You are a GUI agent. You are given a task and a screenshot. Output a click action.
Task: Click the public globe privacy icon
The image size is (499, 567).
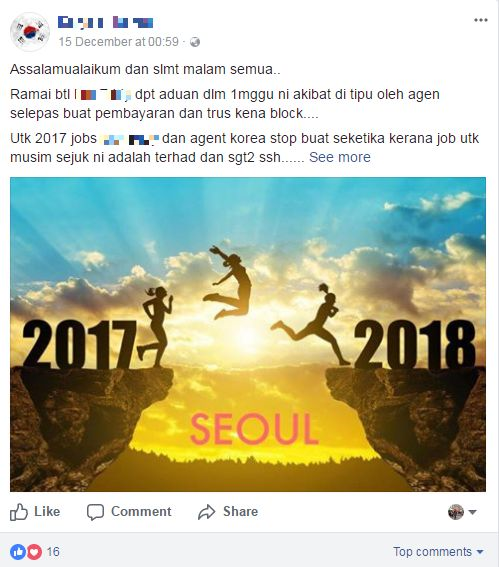[195, 42]
